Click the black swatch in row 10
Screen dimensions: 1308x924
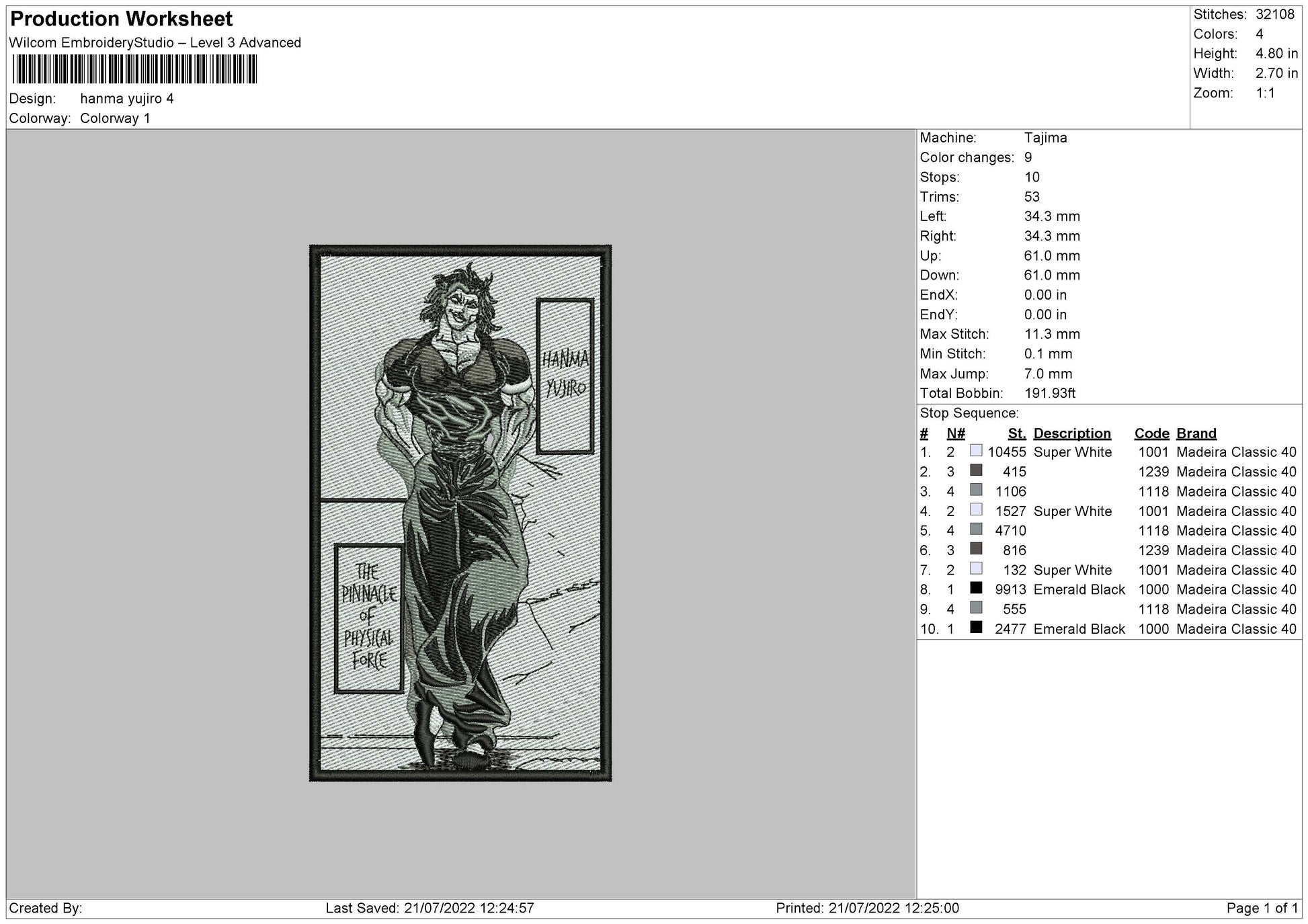pyautogui.click(x=976, y=628)
